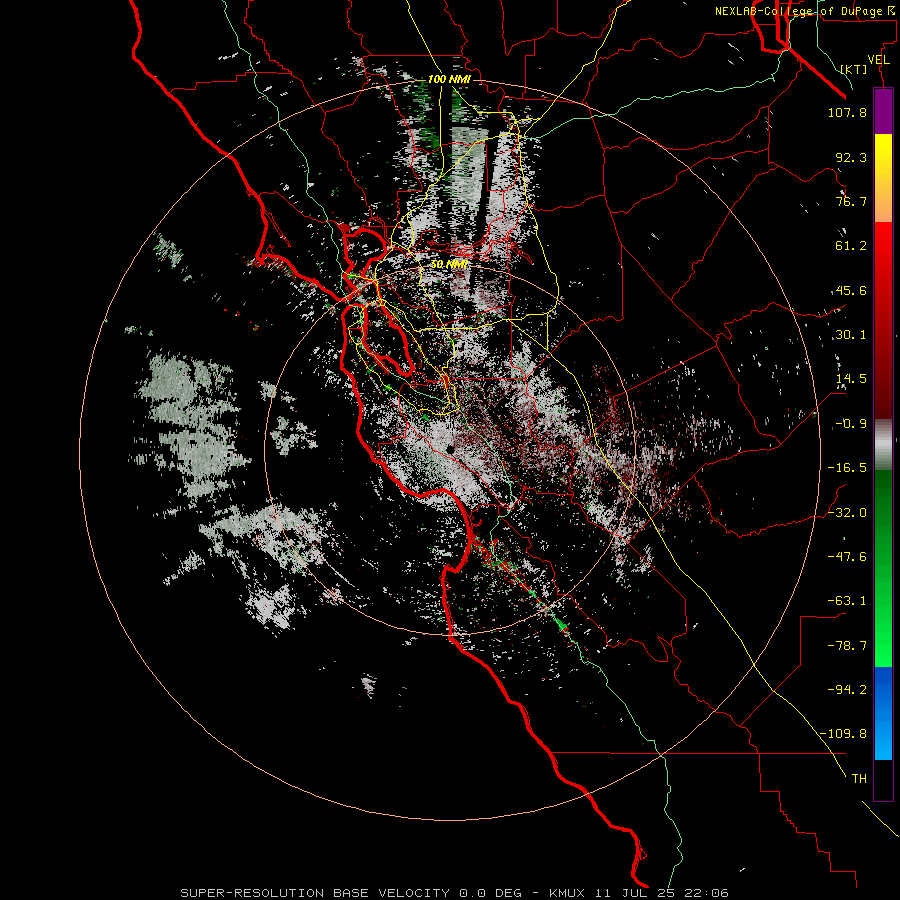This screenshot has height=900, width=900.
Task: Click the -32.0 scale value
Action: 847,513
